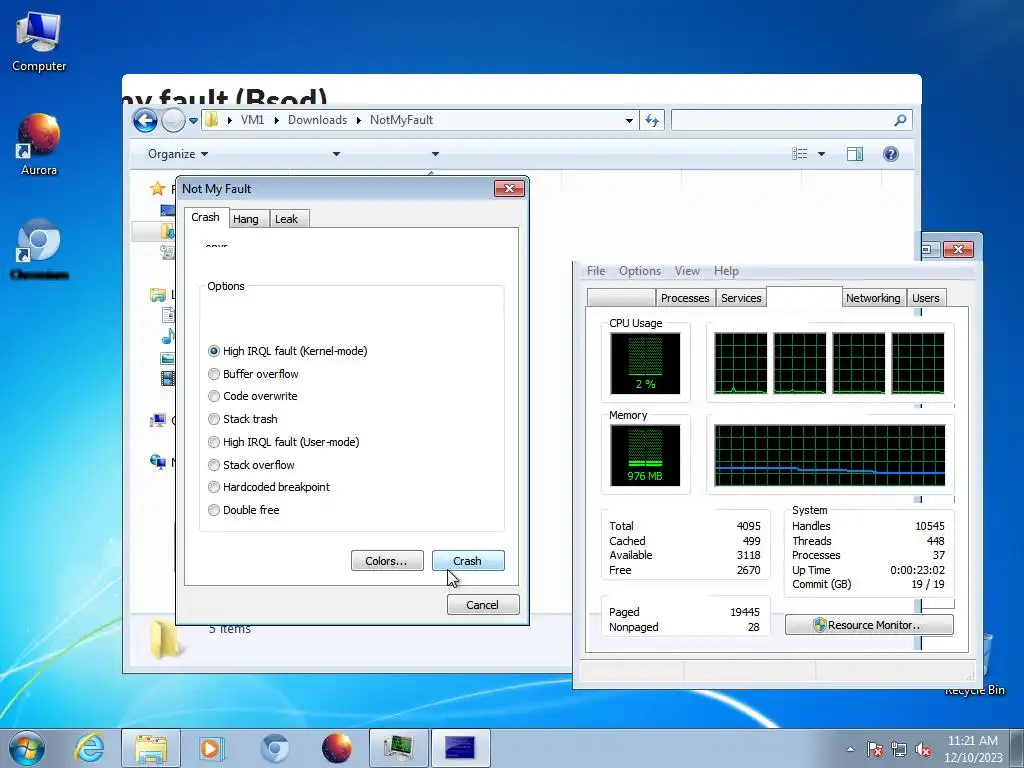This screenshot has height=768, width=1024.
Task: Select High IRQL fault (Kernel-mode) option
Action: tap(287, 351)
